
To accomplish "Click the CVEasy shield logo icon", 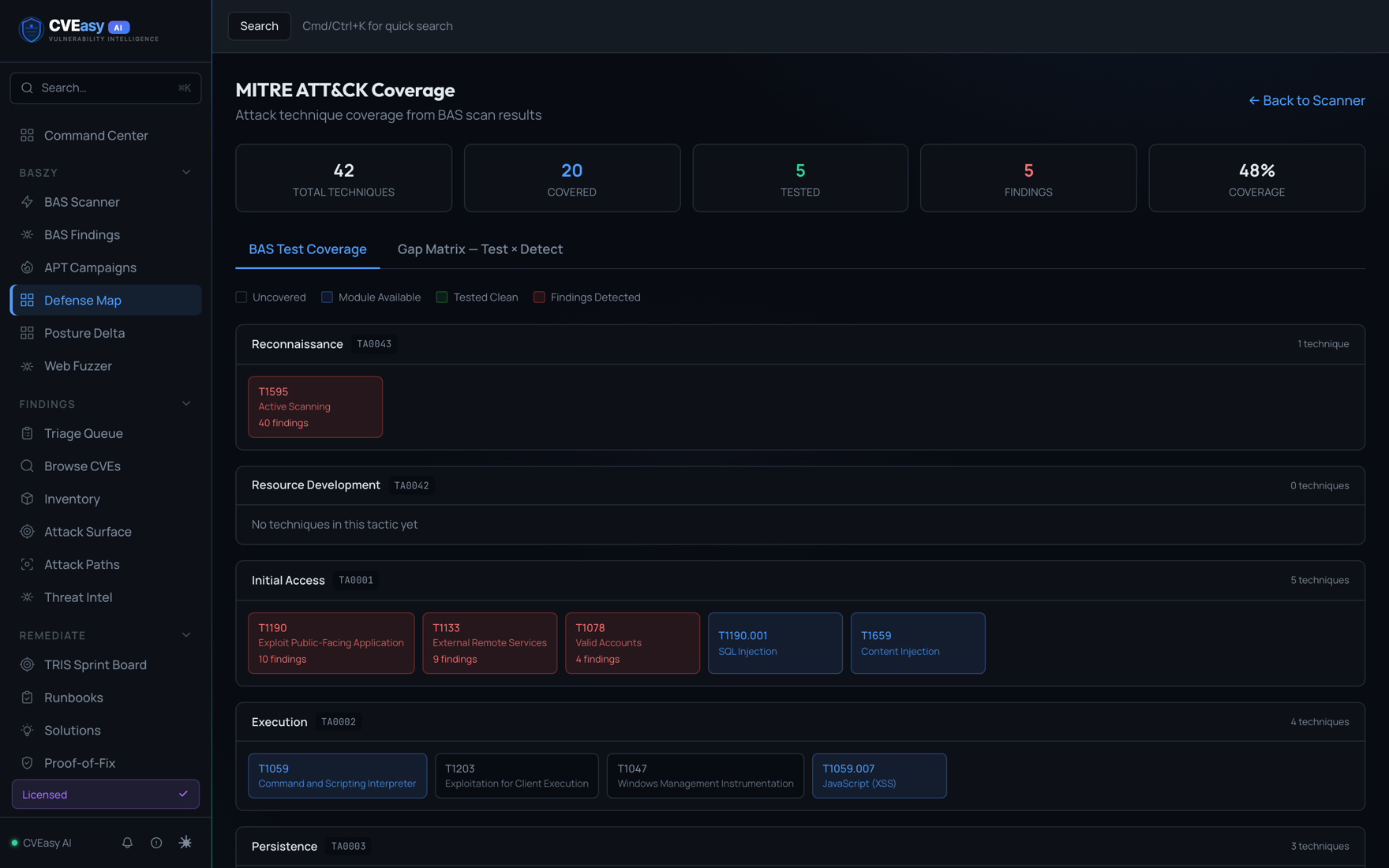I will (31, 29).
